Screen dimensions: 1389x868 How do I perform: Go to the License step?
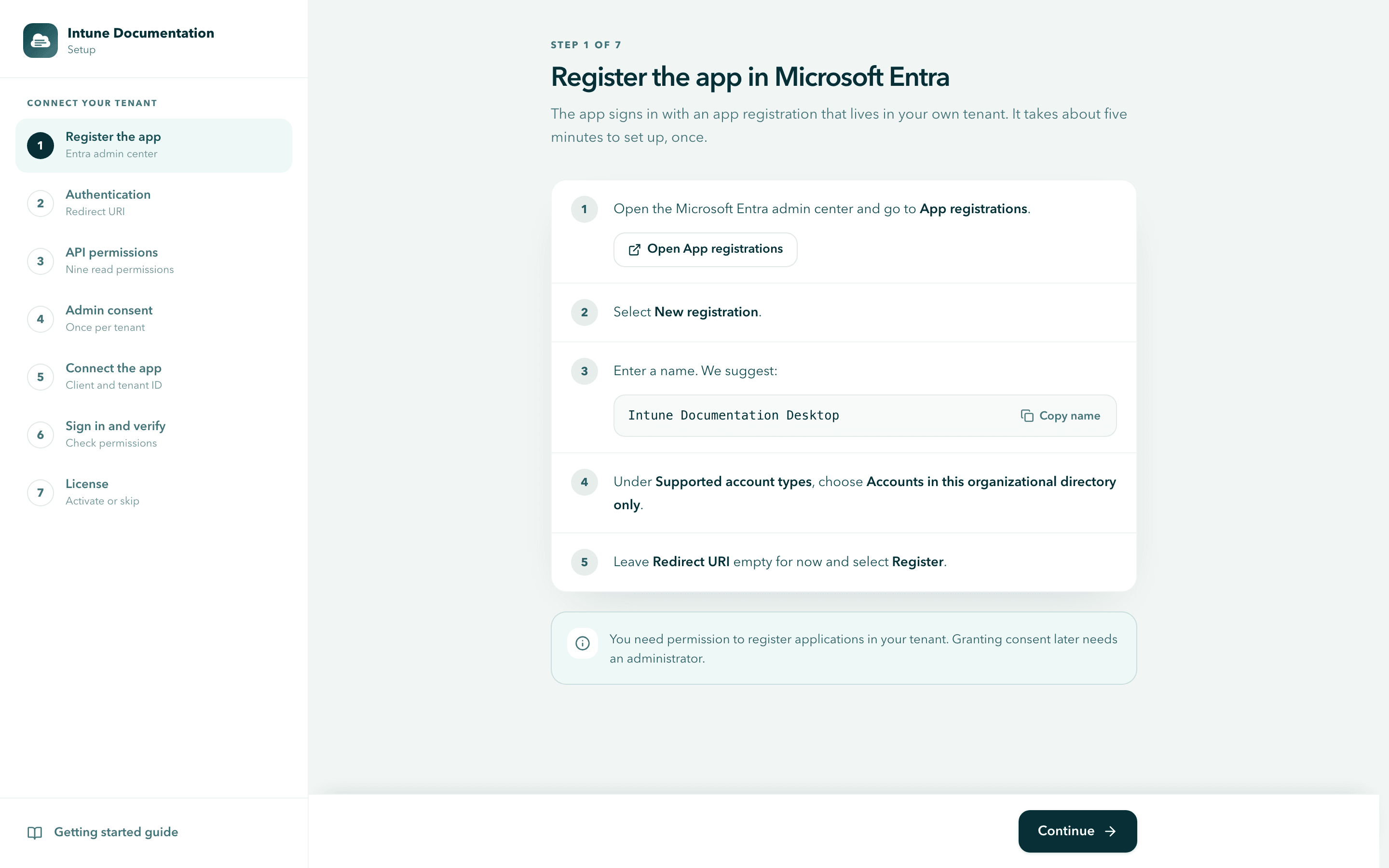(x=154, y=492)
